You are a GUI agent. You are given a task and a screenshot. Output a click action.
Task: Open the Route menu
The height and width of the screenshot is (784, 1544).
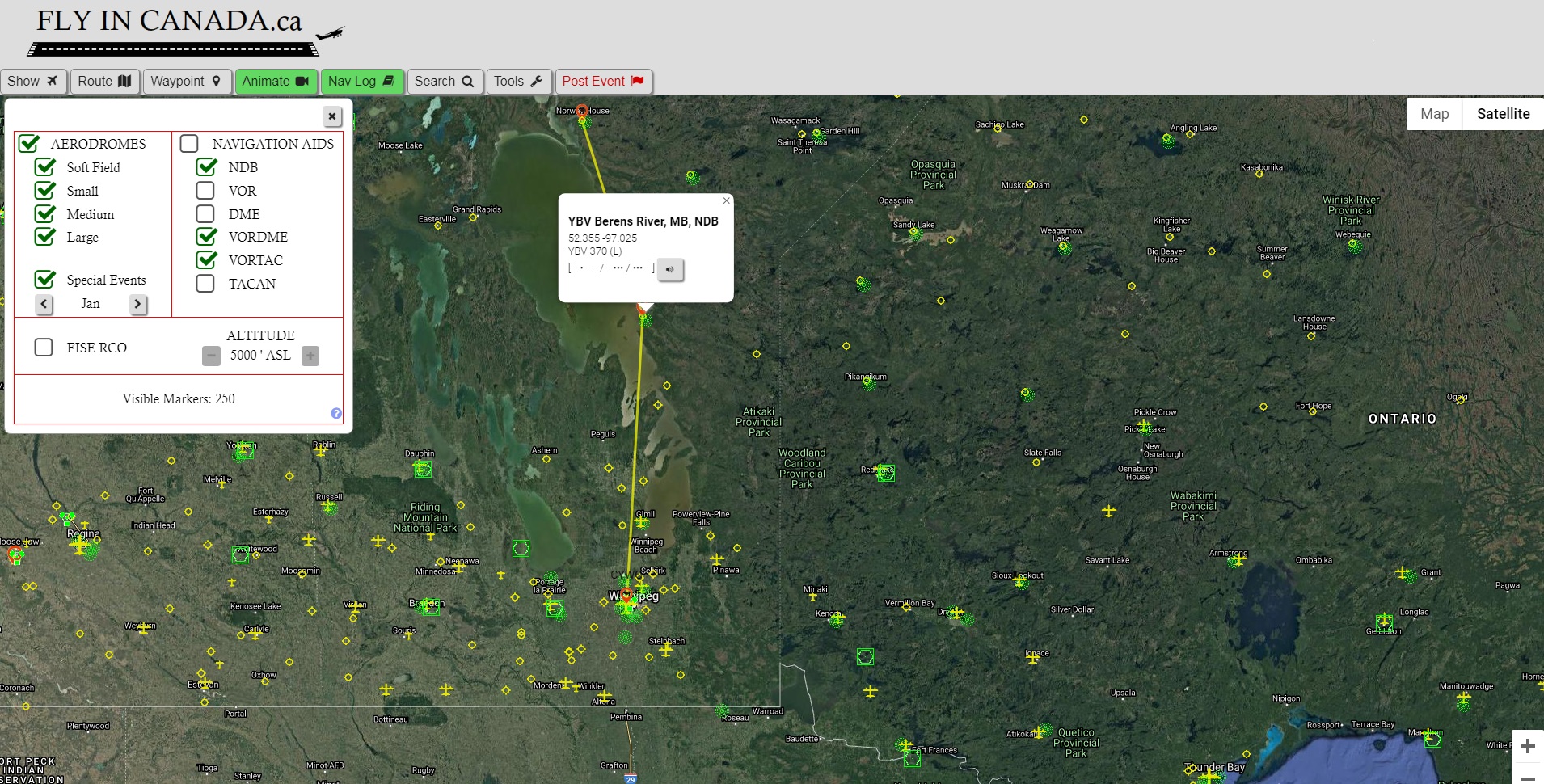(105, 81)
